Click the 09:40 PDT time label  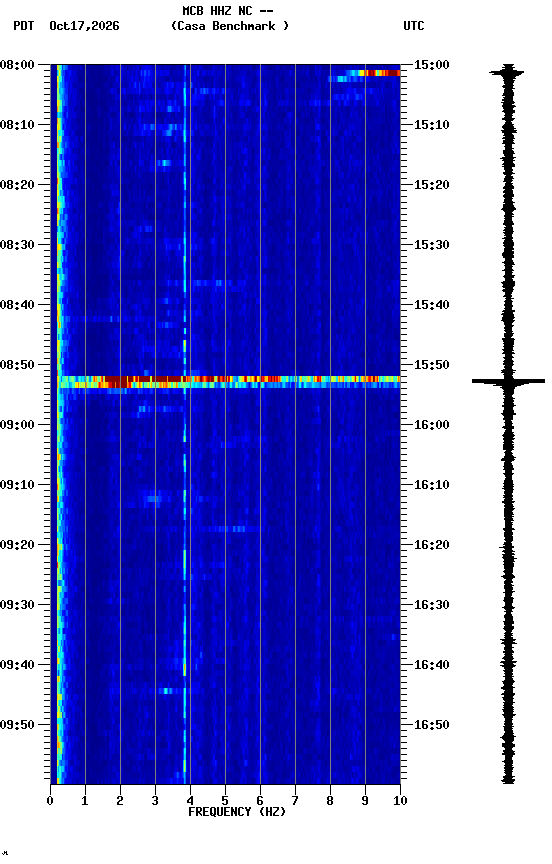click(x=17, y=665)
